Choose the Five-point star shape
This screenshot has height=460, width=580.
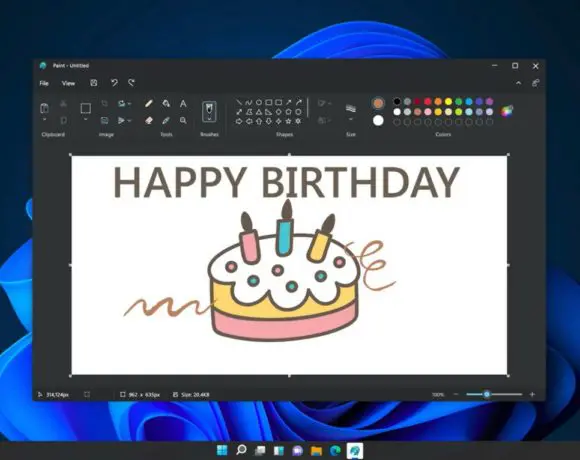click(x=288, y=121)
